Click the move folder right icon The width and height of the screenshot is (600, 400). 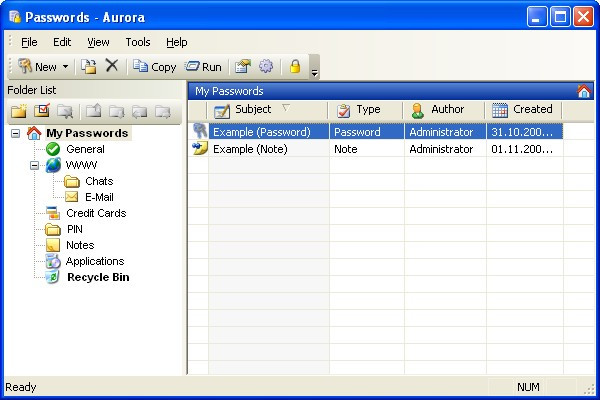pos(163,112)
